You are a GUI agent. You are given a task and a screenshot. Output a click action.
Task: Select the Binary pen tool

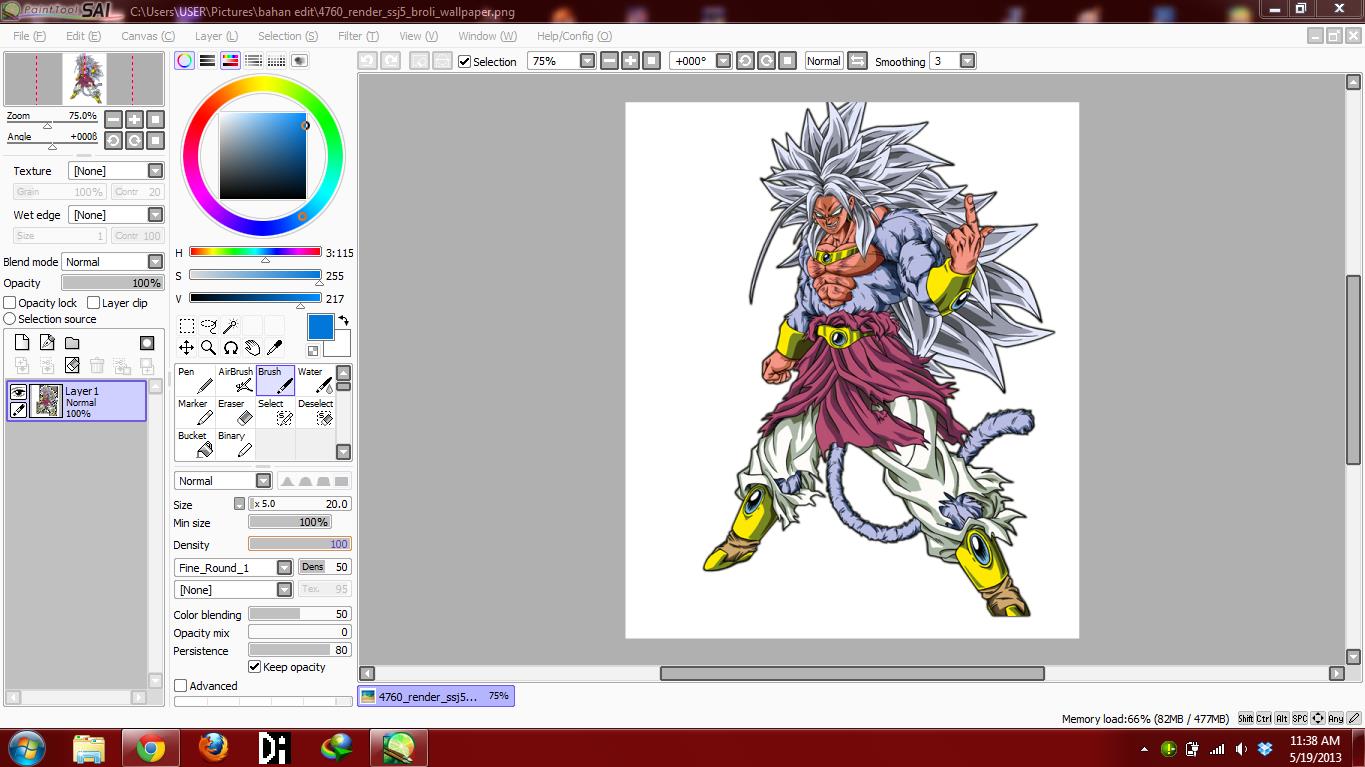235,444
